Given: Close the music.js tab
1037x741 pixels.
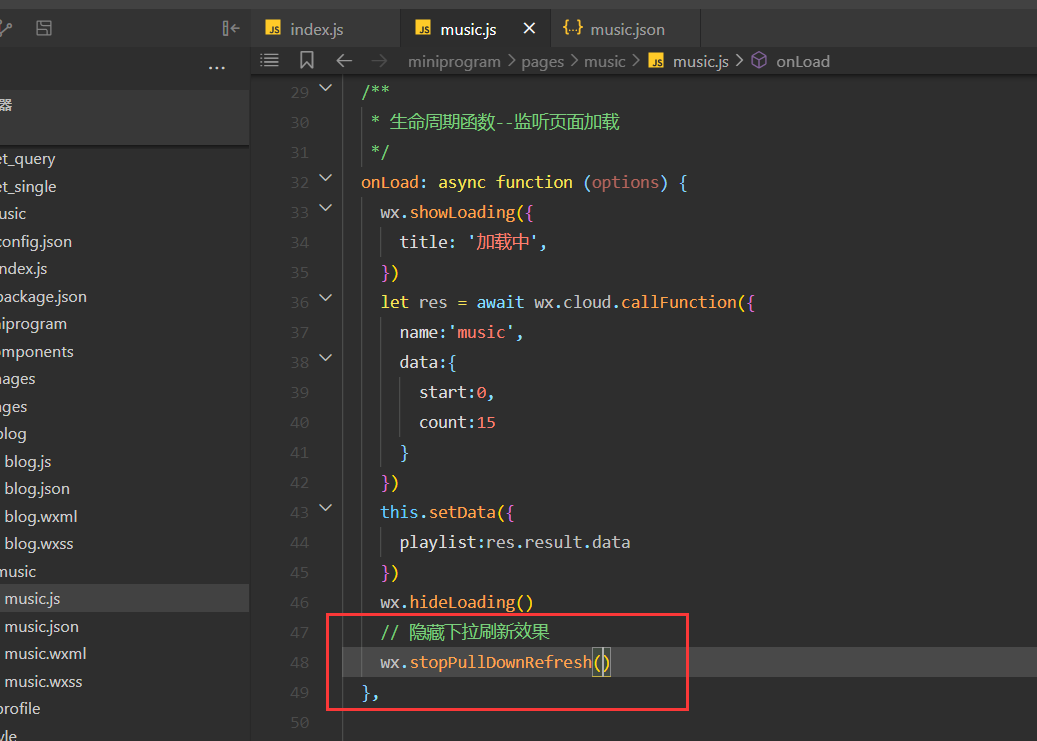Looking at the screenshot, I should click(529, 28).
